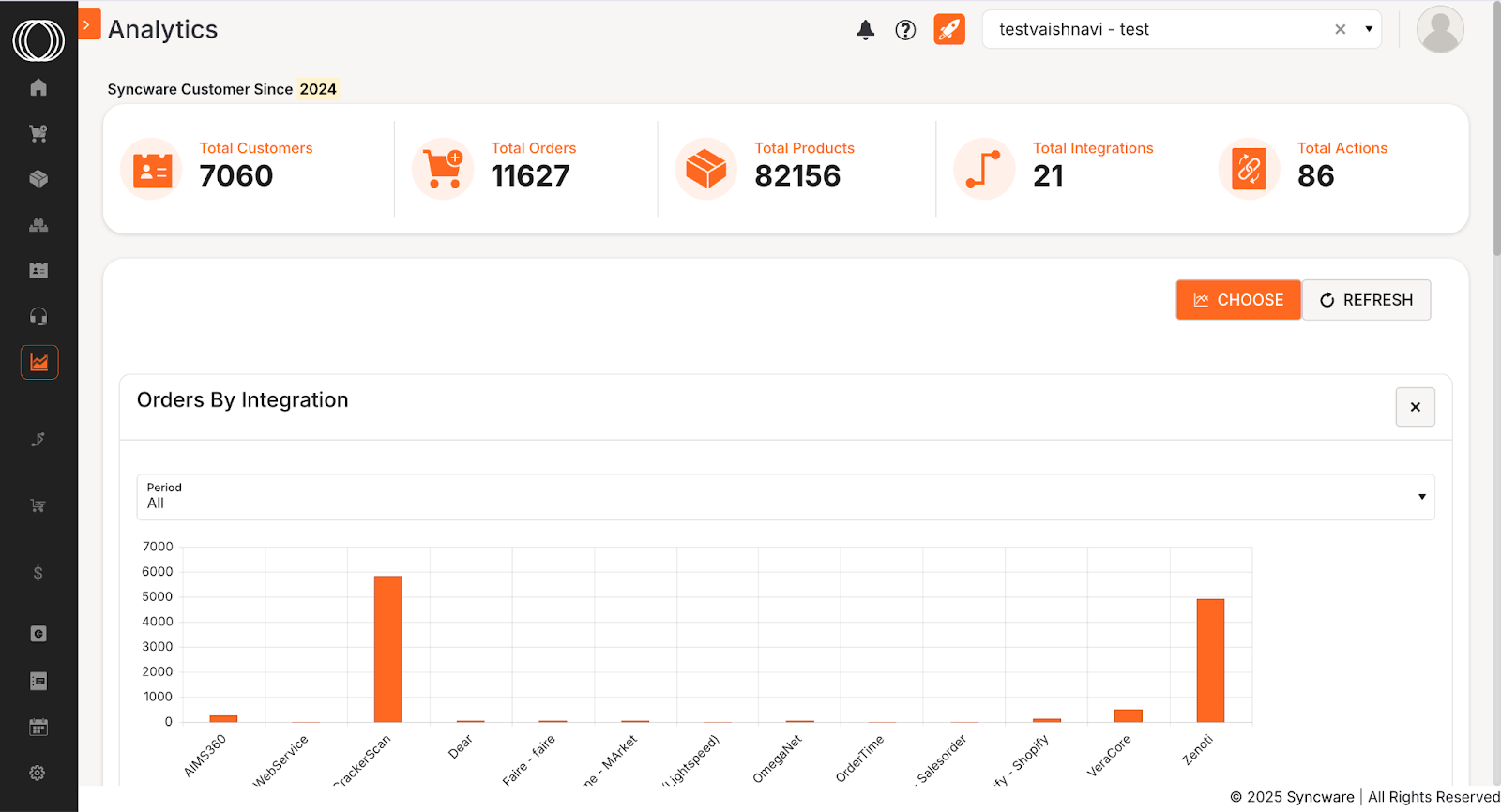Click the OmegaNet axis label
The height and width of the screenshot is (812, 1501).
point(778,759)
